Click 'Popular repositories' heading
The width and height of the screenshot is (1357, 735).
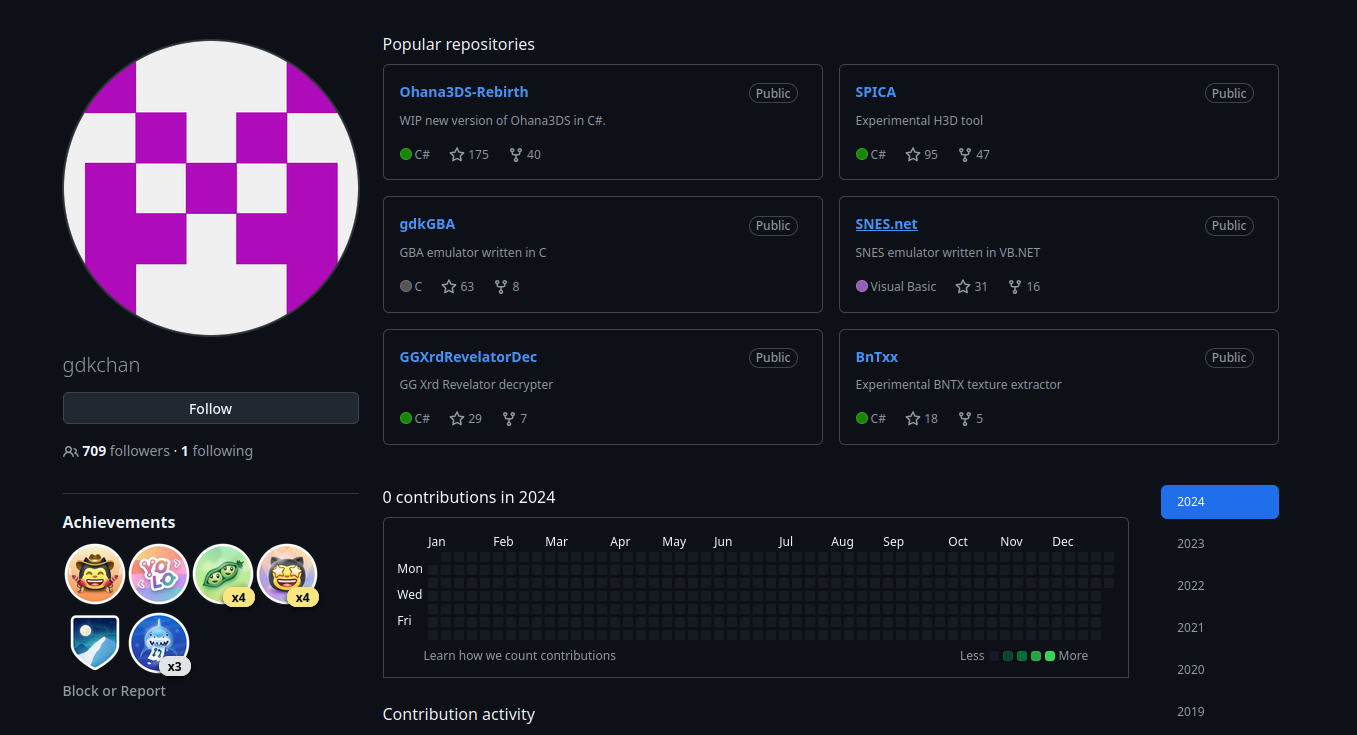pos(459,44)
